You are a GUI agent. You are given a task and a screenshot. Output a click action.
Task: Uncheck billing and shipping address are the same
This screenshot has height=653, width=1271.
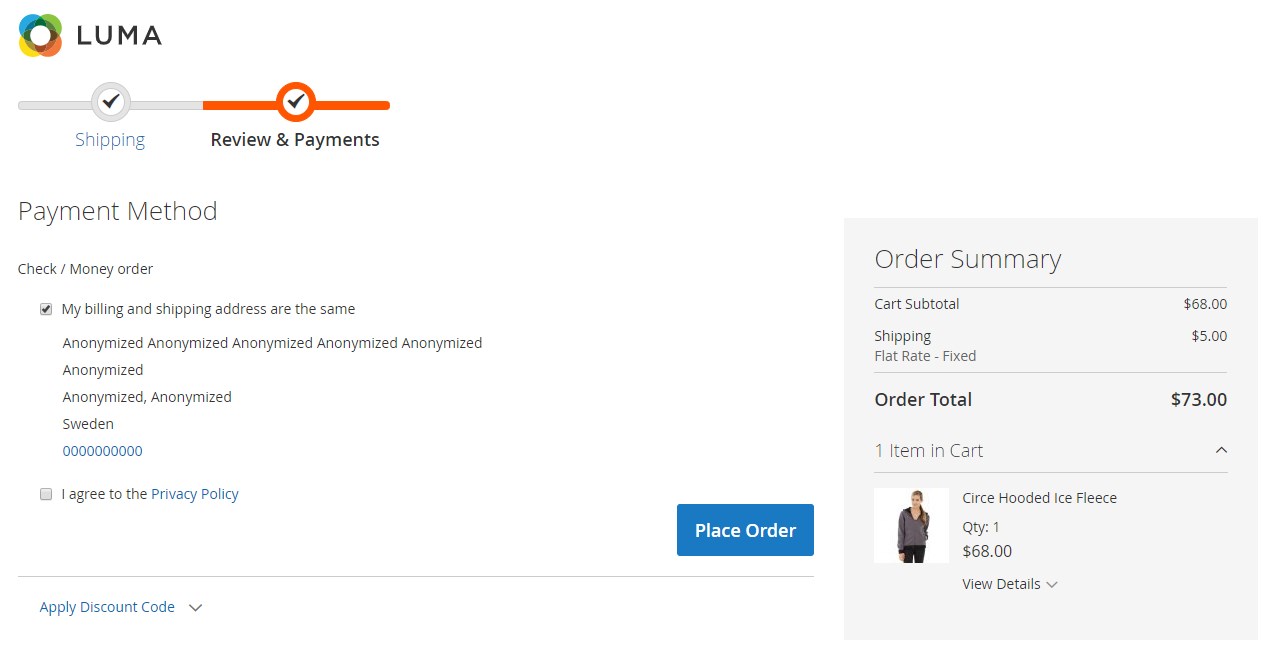point(46,310)
